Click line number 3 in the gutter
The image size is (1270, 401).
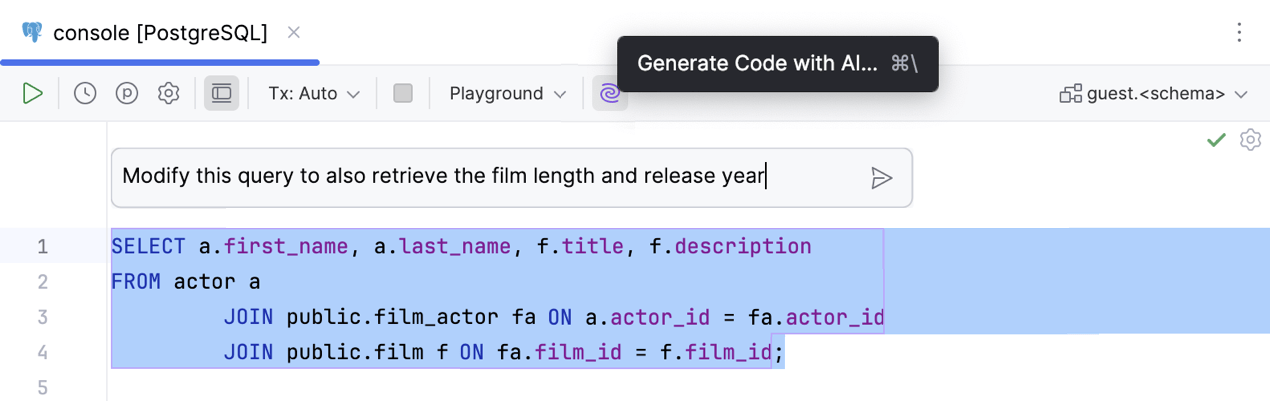[x=42, y=317]
